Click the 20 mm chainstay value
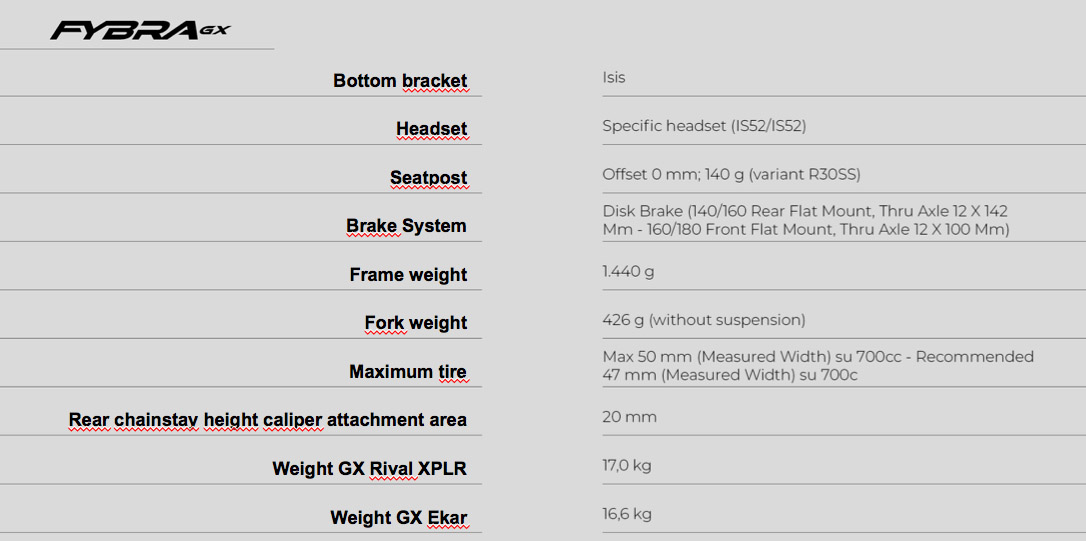1086x541 pixels. 630,417
